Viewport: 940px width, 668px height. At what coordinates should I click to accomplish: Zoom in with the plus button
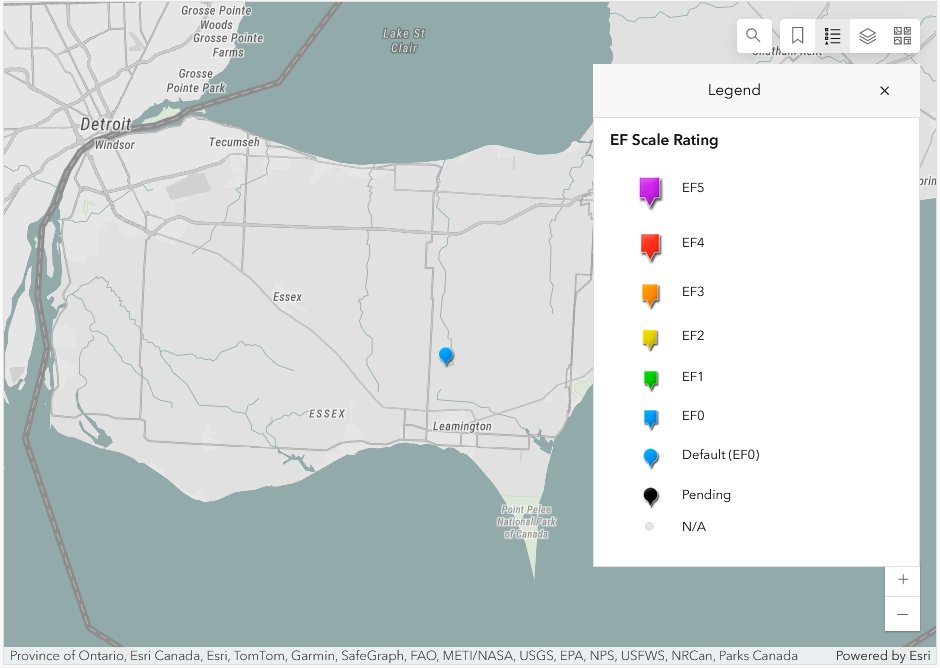[902, 580]
